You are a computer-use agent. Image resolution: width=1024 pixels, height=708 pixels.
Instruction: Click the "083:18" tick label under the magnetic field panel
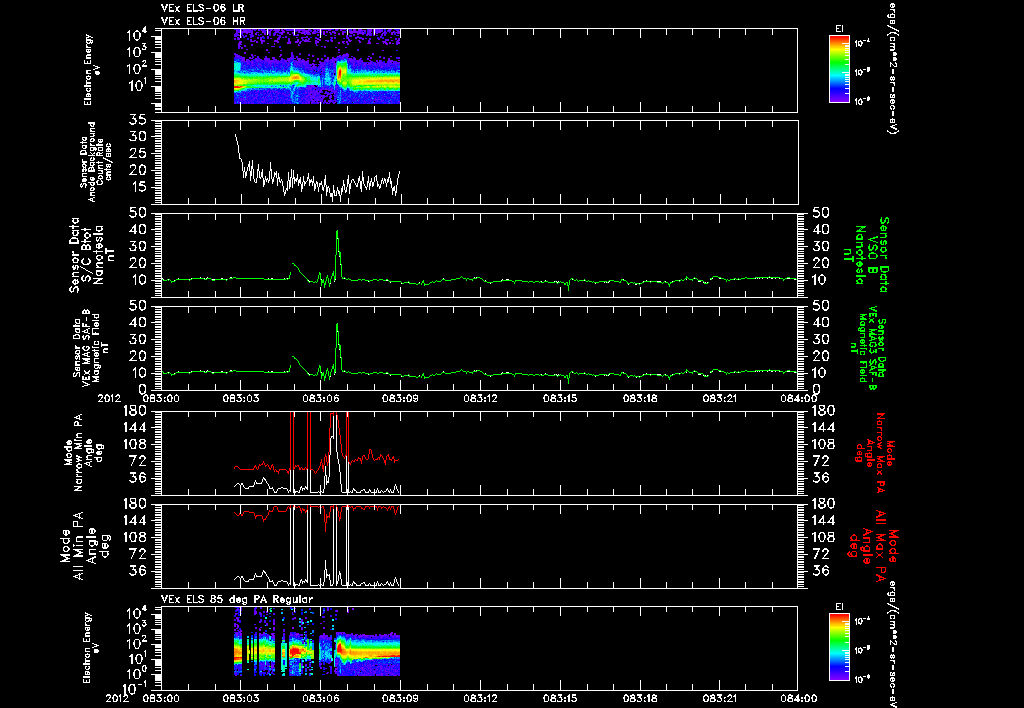pos(640,398)
